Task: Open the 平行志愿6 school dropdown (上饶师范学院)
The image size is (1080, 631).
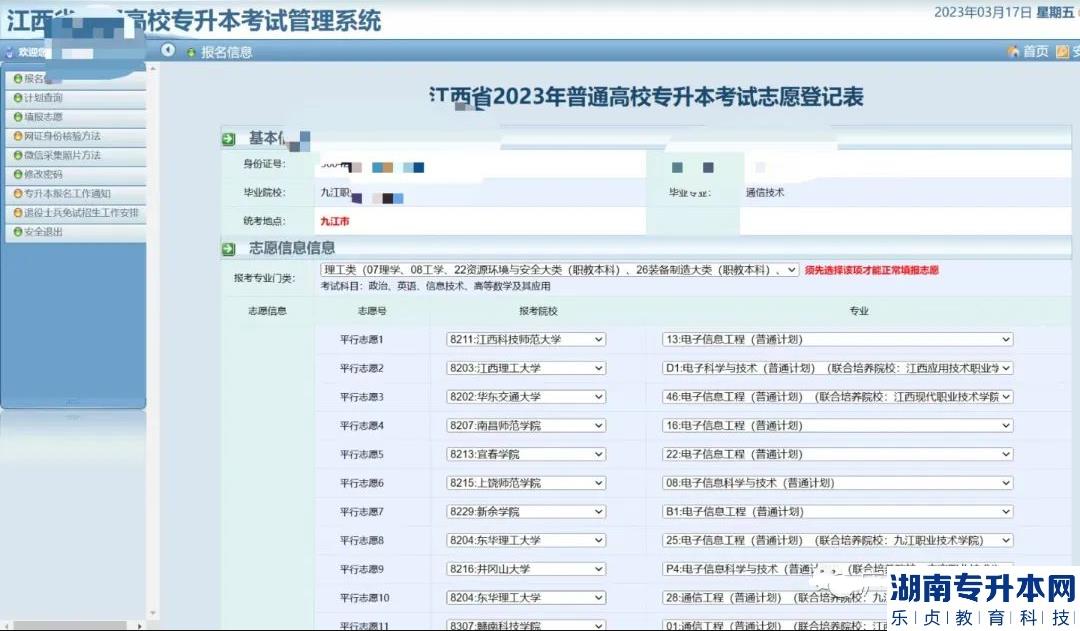Action: point(526,483)
